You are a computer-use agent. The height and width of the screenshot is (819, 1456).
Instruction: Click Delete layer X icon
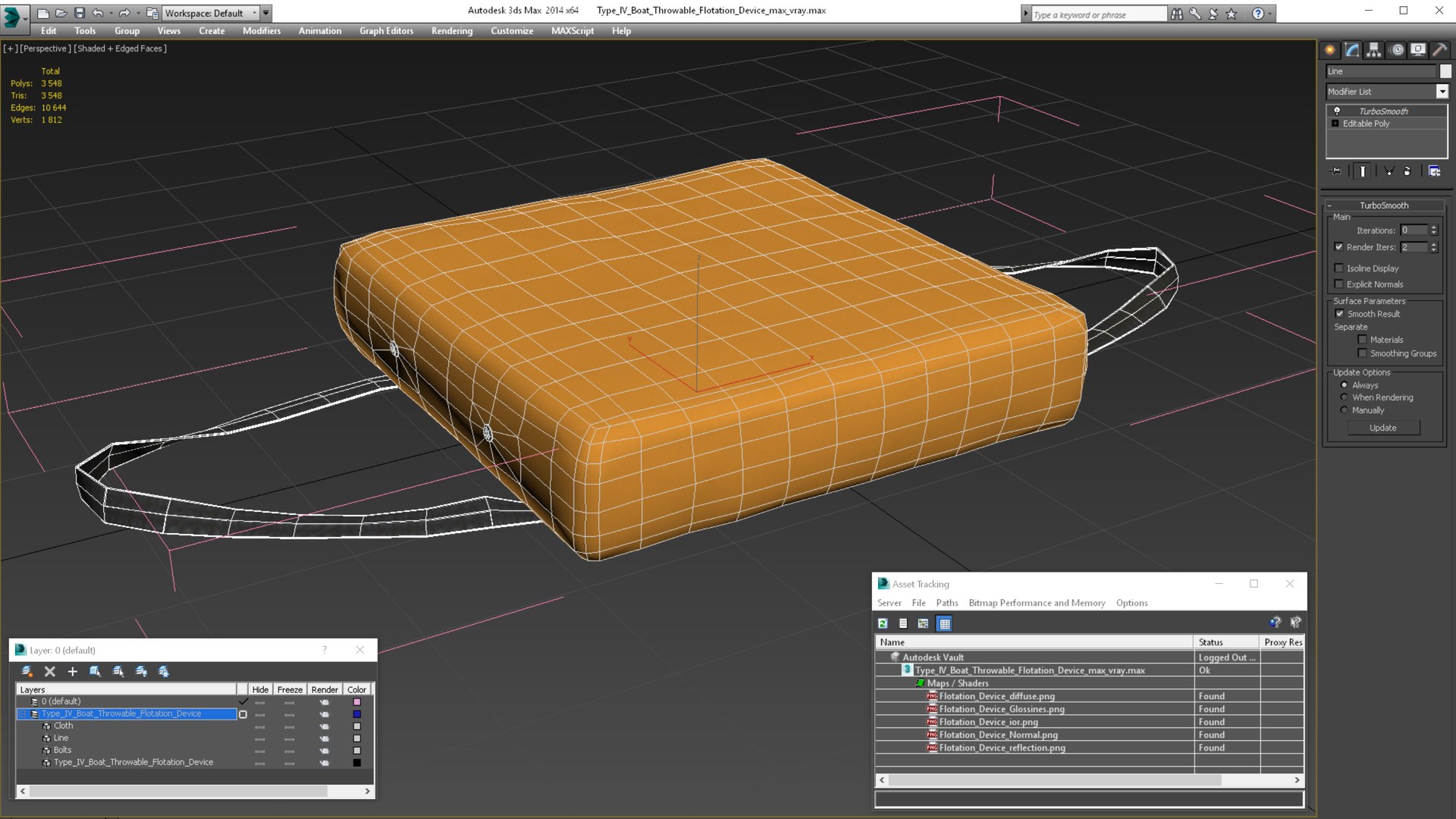point(50,671)
